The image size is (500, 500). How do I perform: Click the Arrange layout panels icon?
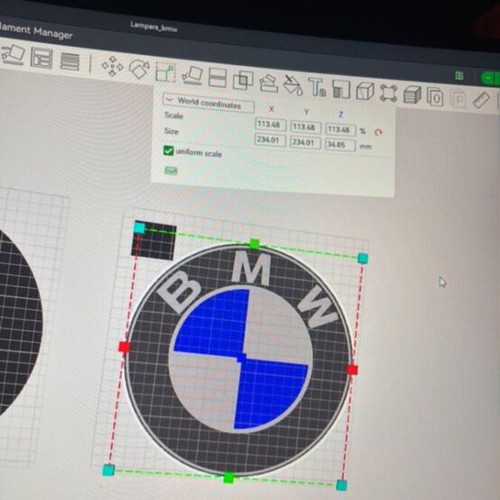point(41,58)
